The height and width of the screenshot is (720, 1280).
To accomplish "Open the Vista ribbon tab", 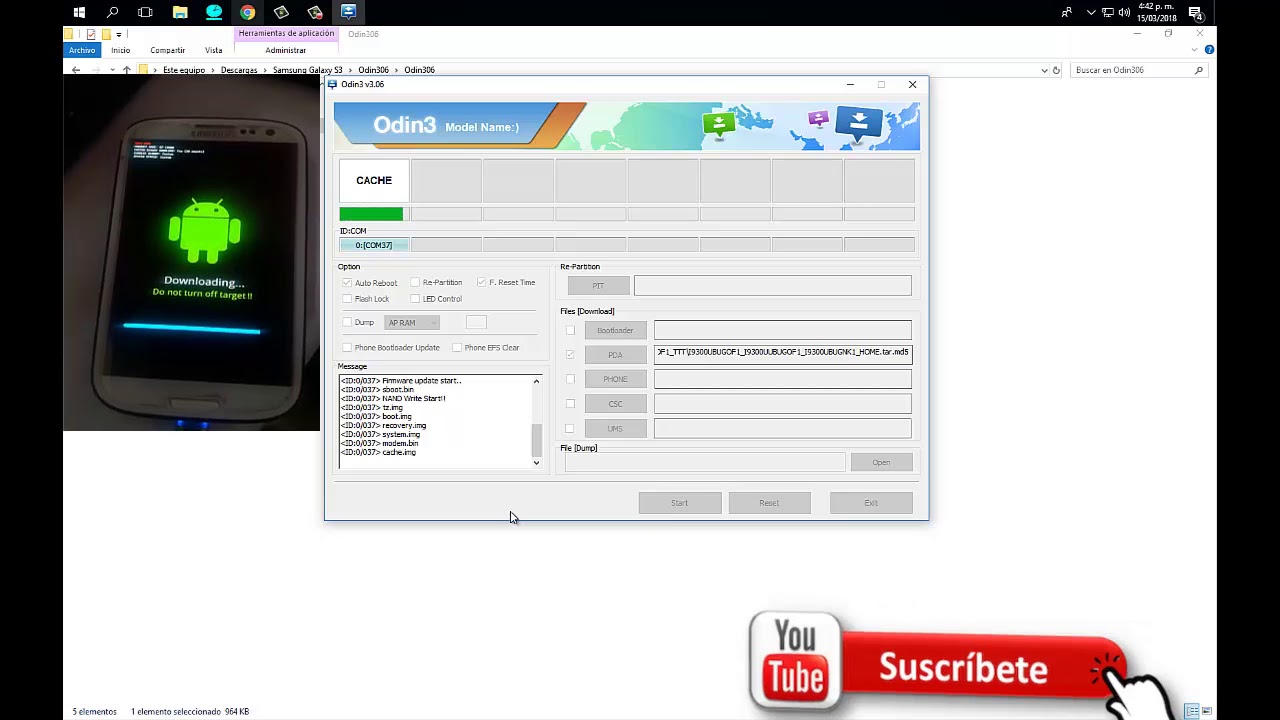I will point(213,50).
